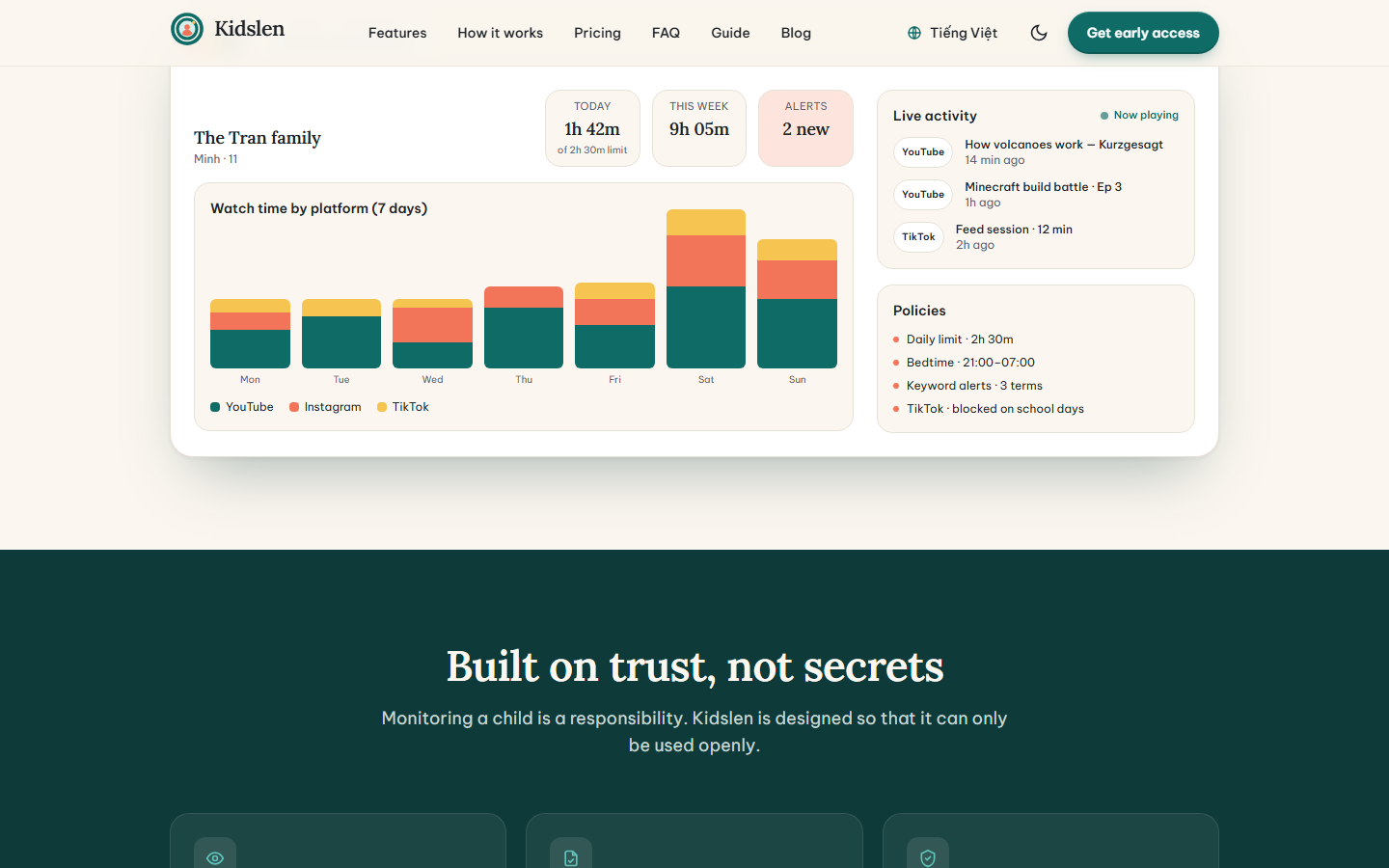Open the Features nav link
This screenshot has width=1389, height=868.
point(397,33)
